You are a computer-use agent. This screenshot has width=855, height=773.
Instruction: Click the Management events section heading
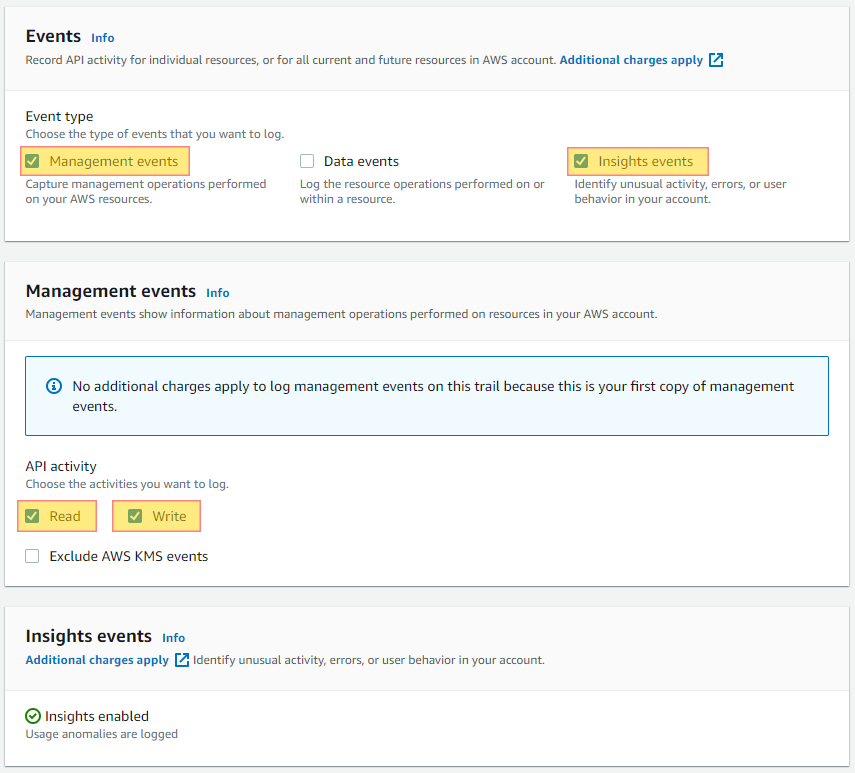(111, 291)
